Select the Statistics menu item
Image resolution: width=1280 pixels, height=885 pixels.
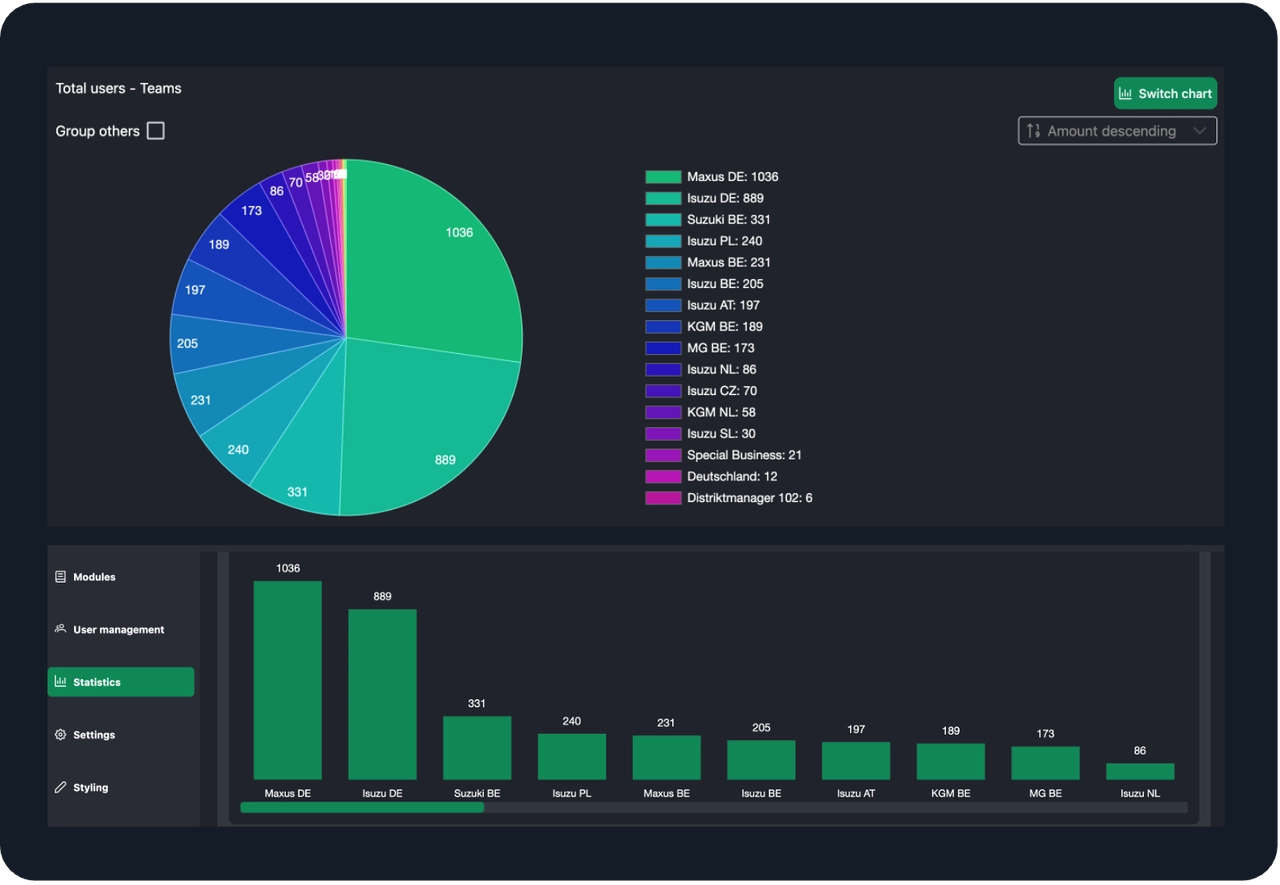pos(121,682)
